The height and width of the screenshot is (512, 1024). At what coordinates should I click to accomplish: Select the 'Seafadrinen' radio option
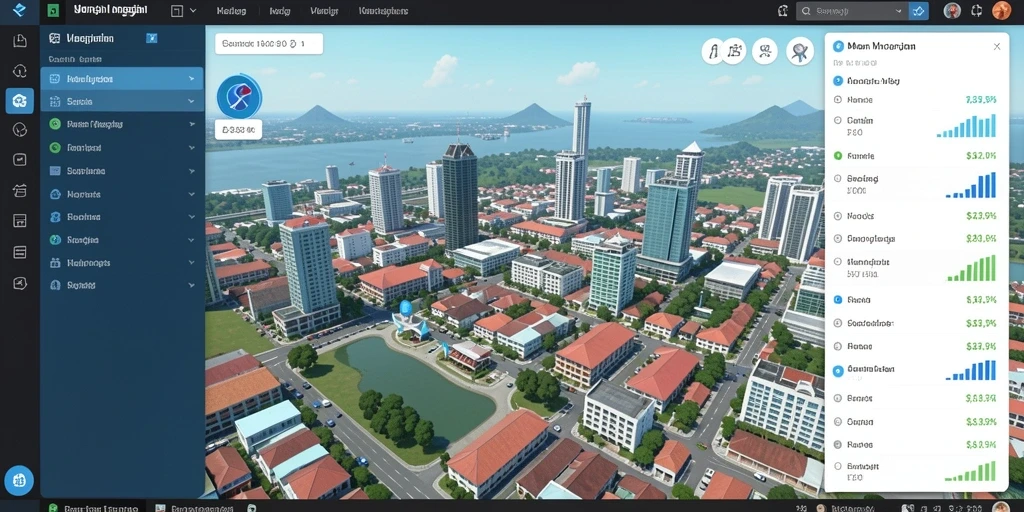839,323
